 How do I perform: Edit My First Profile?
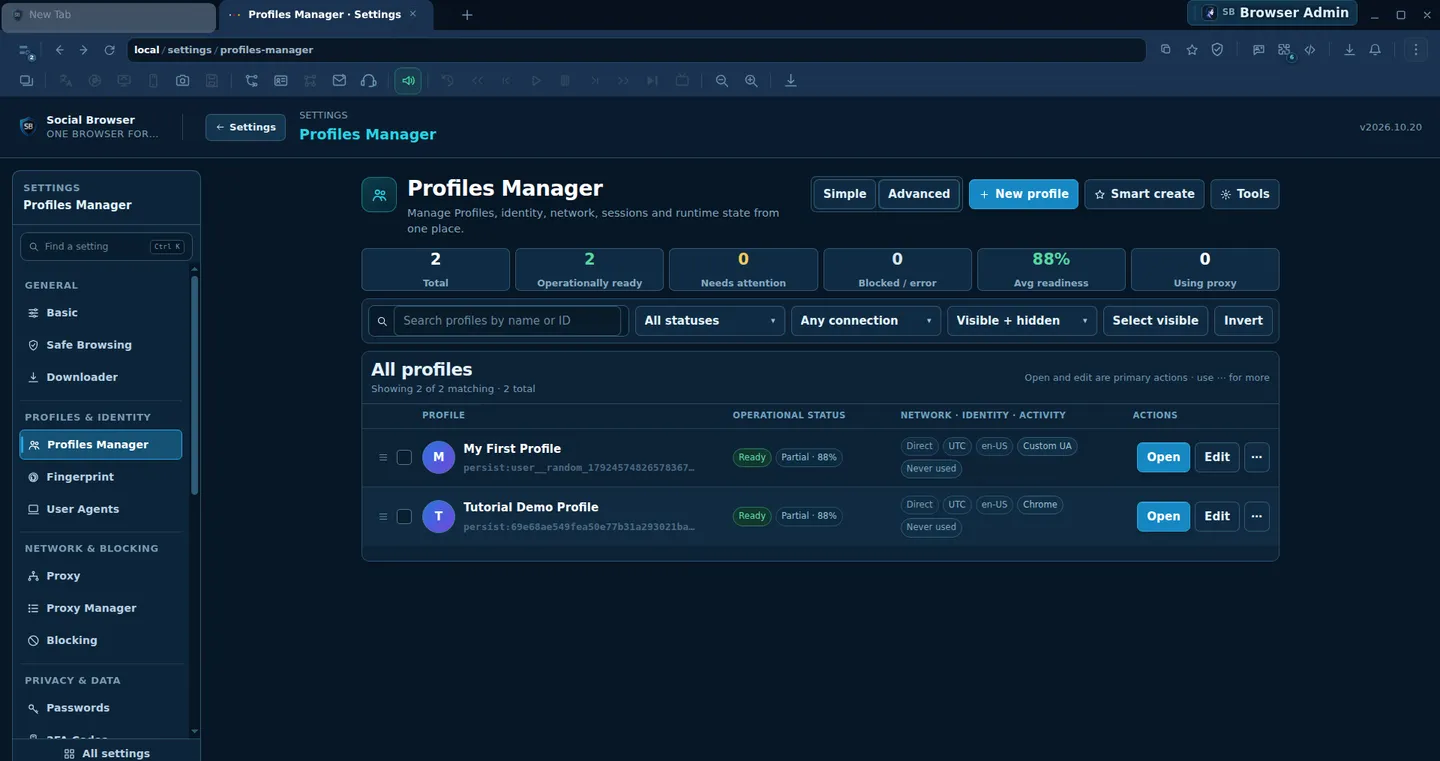(x=1217, y=457)
